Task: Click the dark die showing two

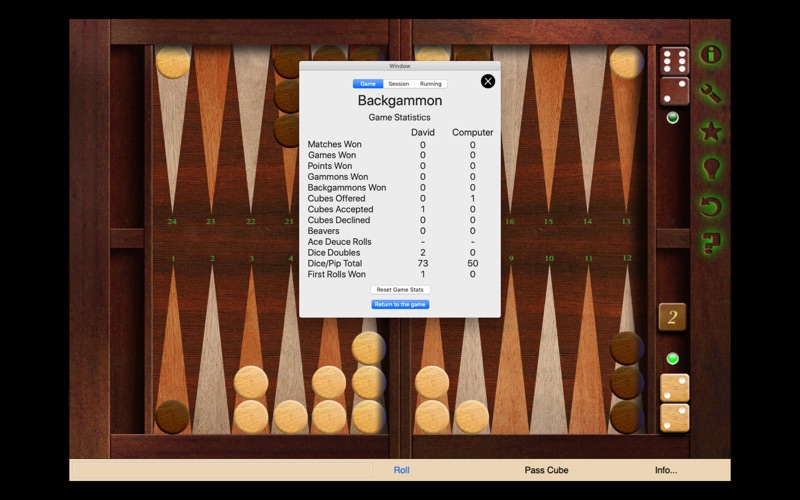Action: click(x=674, y=91)
